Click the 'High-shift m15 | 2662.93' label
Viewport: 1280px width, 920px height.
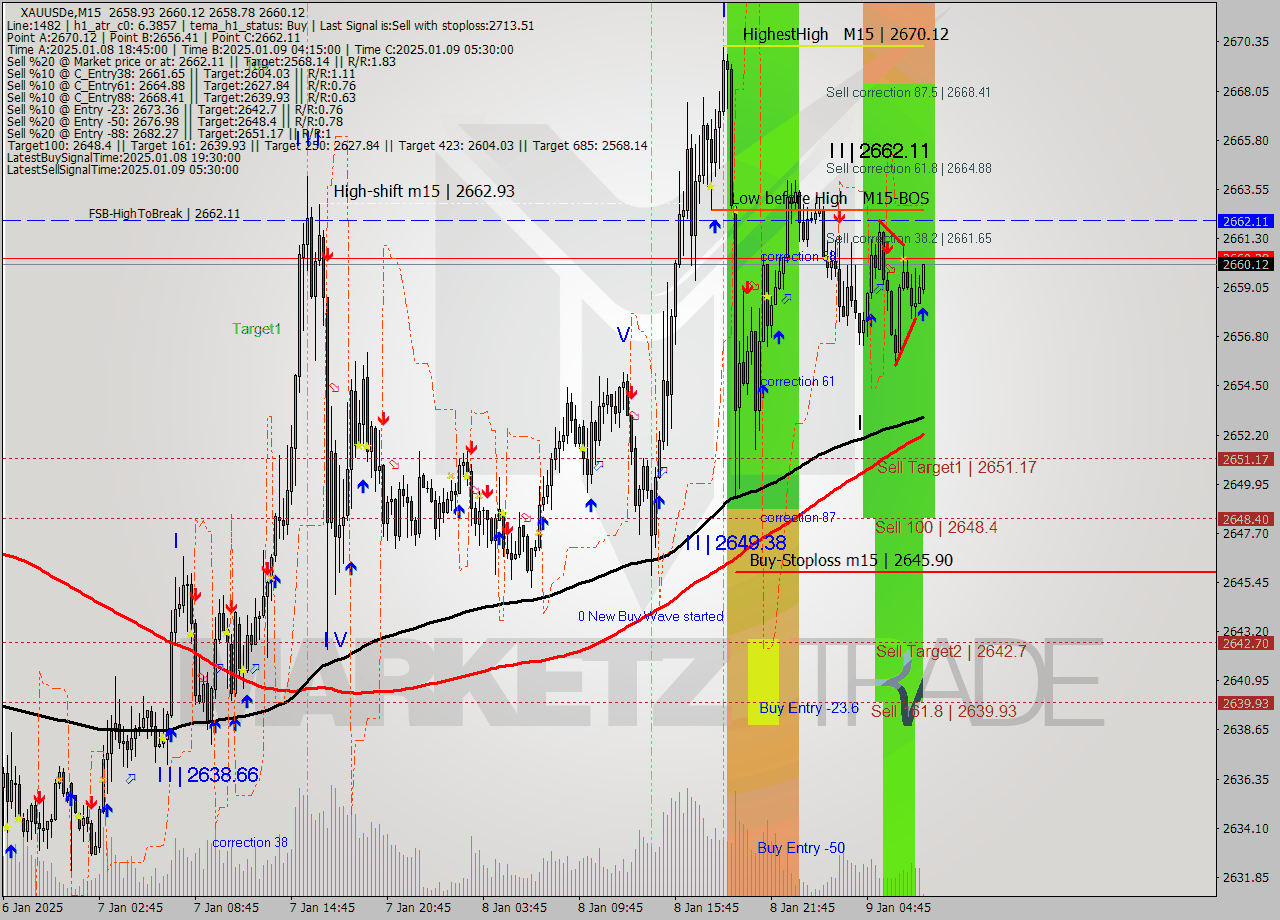(424, 191)
